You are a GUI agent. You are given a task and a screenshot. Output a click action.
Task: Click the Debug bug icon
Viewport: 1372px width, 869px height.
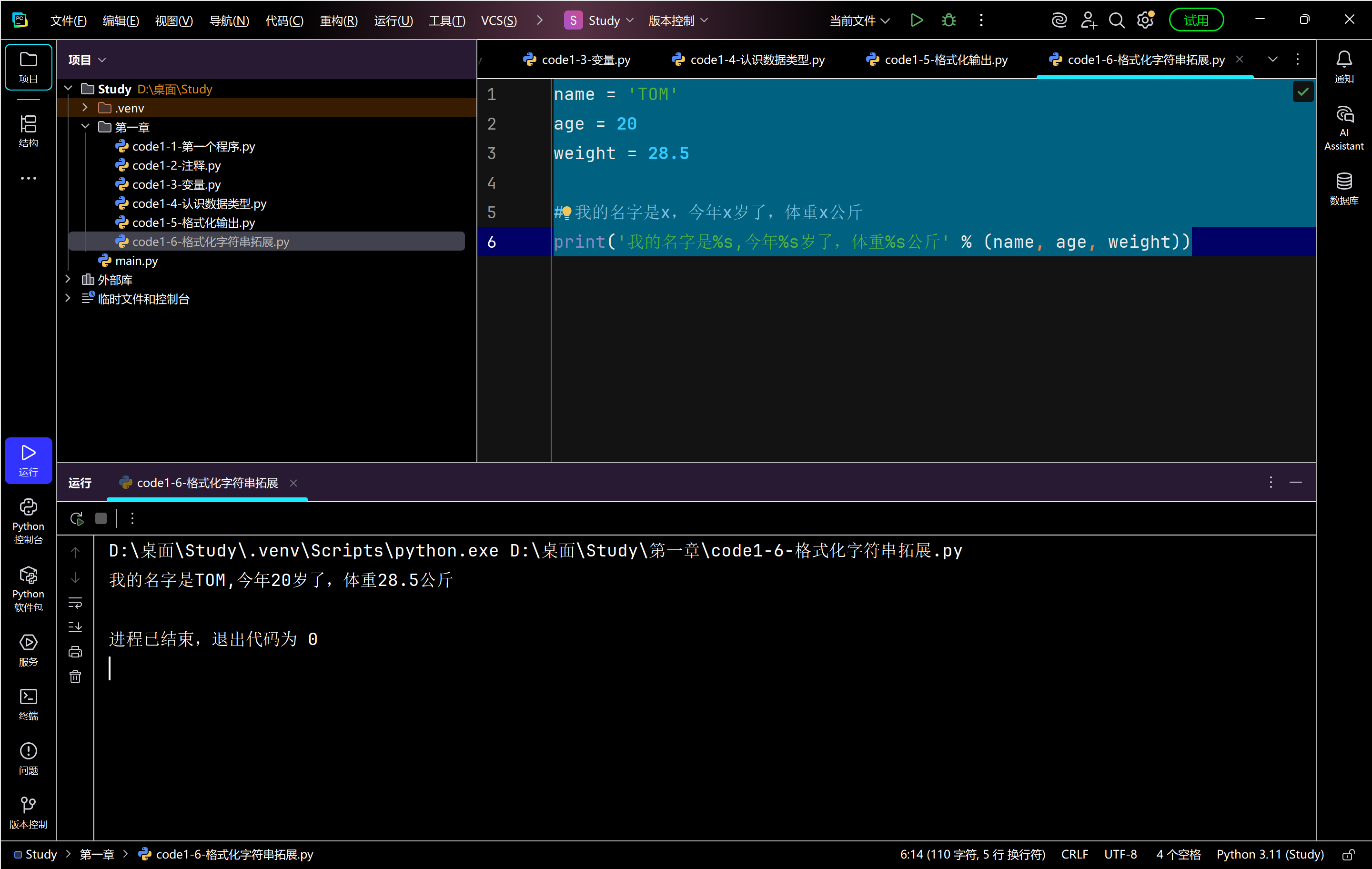tap(948, 20)
